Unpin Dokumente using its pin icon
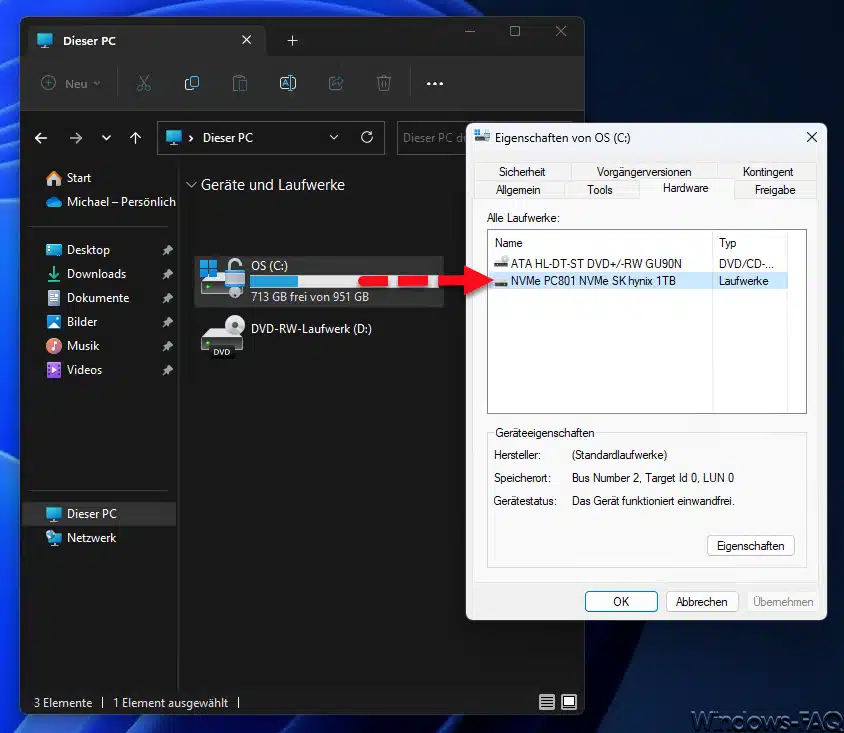This screenshot has width=844, height=733. click(167, 298)
